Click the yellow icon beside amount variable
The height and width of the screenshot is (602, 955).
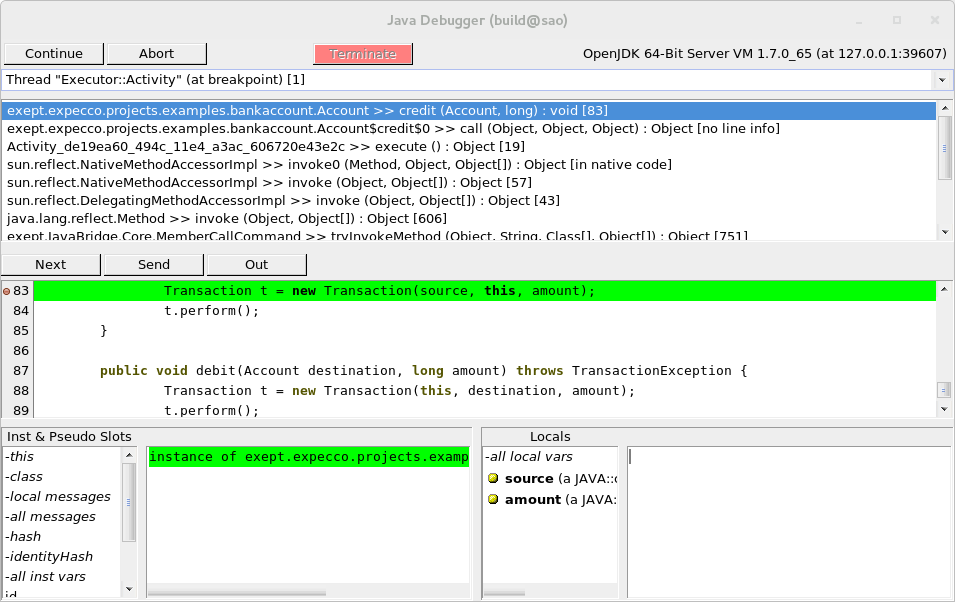[493, 499]
